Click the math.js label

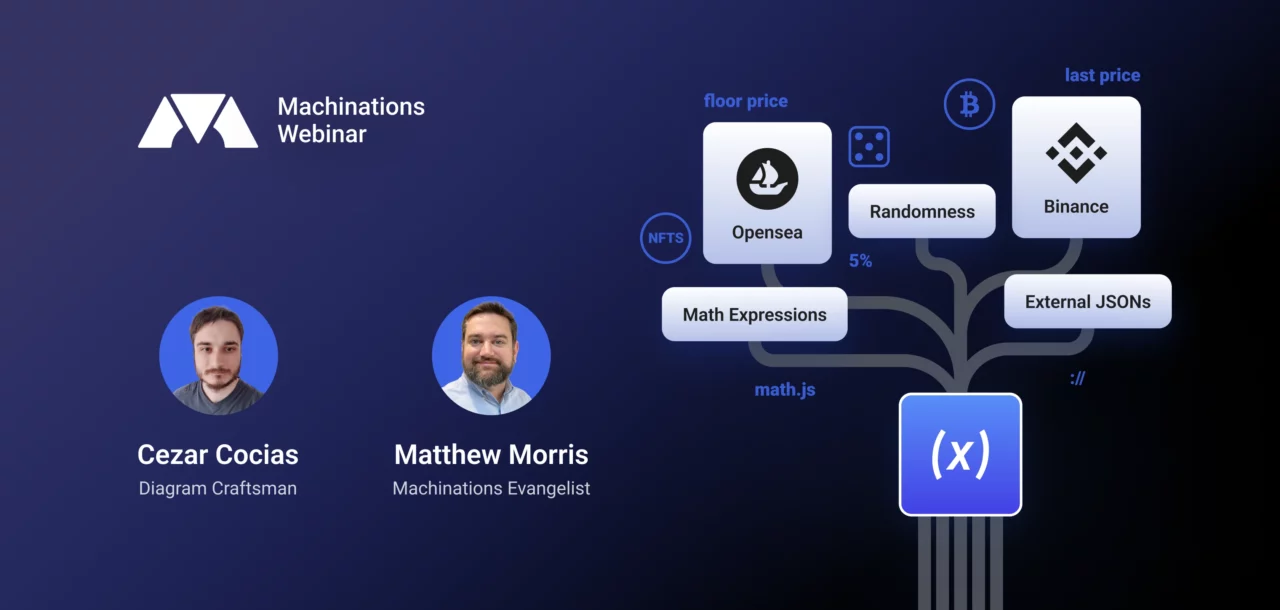coord(785,390)
